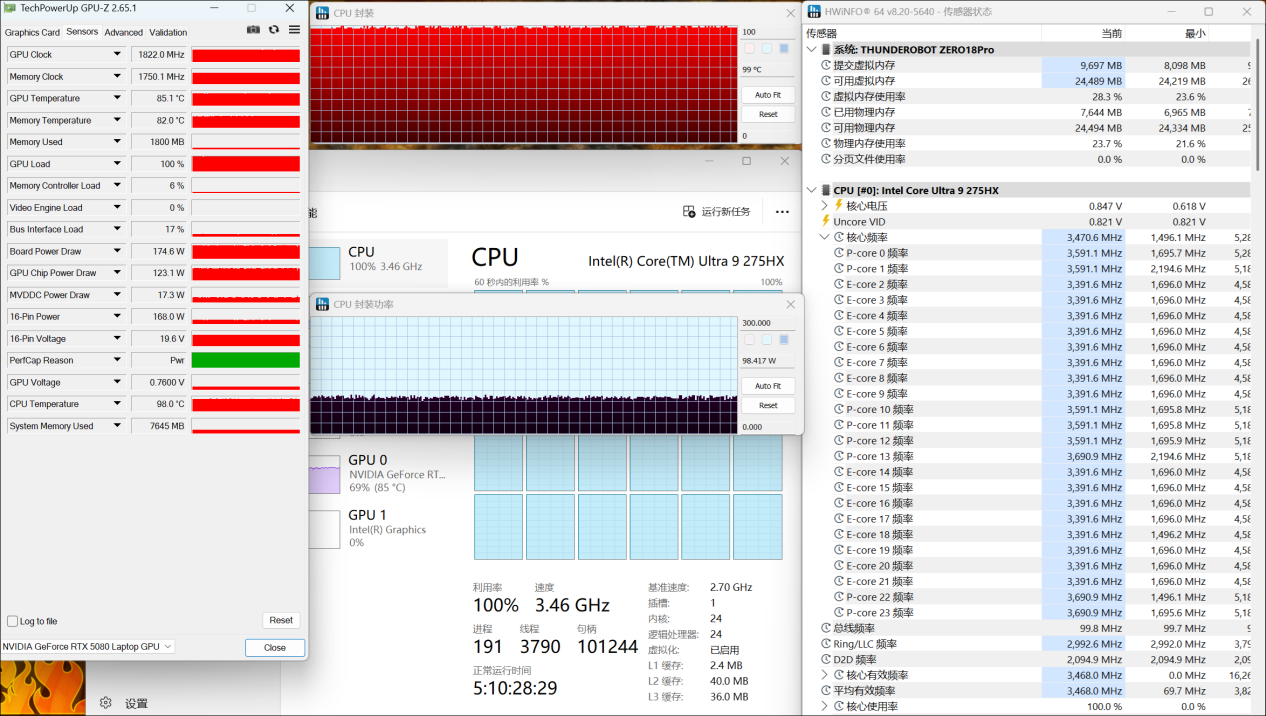Click the clock icon beside 提交虚拟内存
The height and width of the screenshot is (716, 1266).
tap(825, 65)
